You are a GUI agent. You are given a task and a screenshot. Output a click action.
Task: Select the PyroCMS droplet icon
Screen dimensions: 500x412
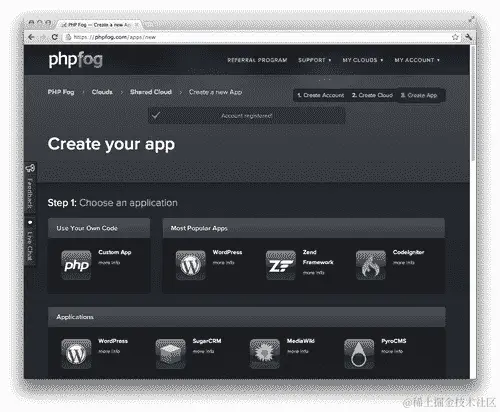coord(359,354)
